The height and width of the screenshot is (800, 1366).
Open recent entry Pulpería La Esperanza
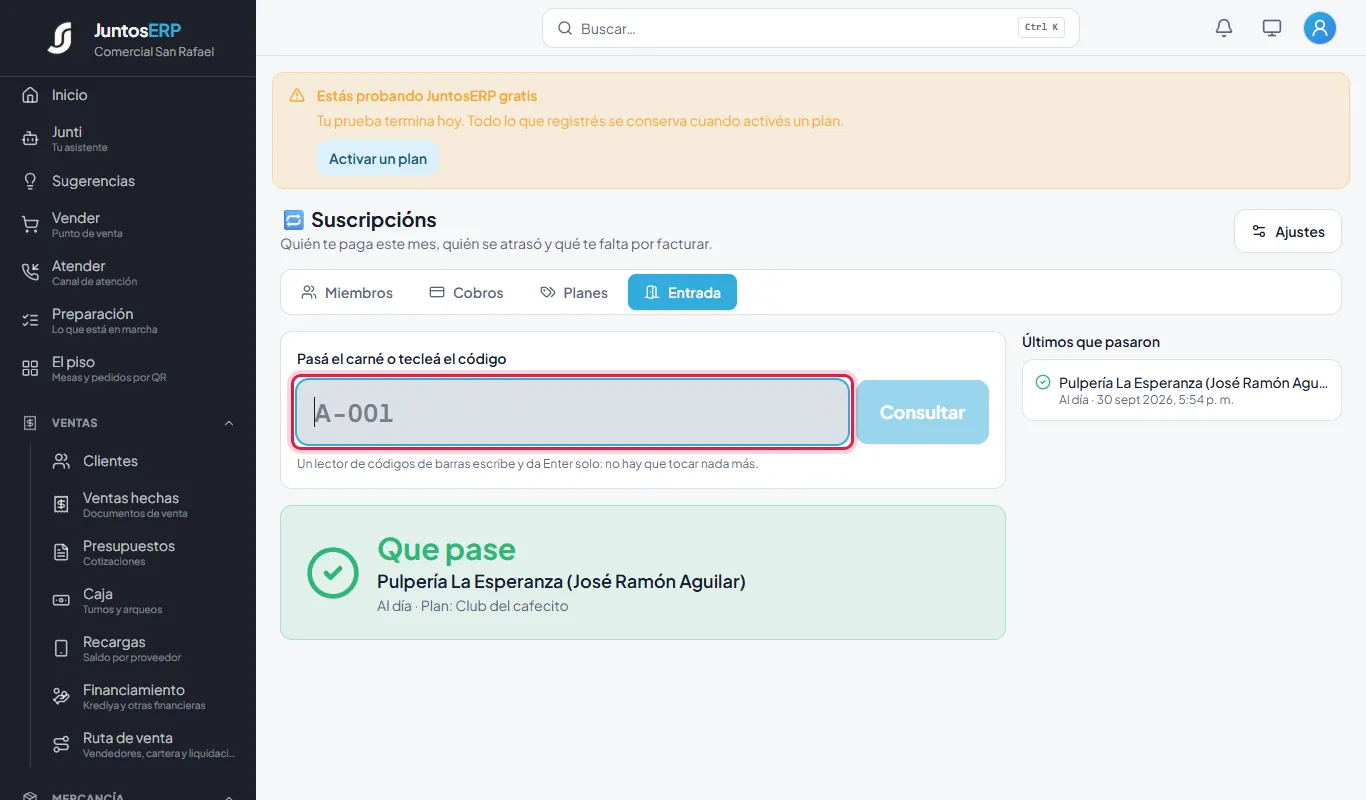(1182, 390)
